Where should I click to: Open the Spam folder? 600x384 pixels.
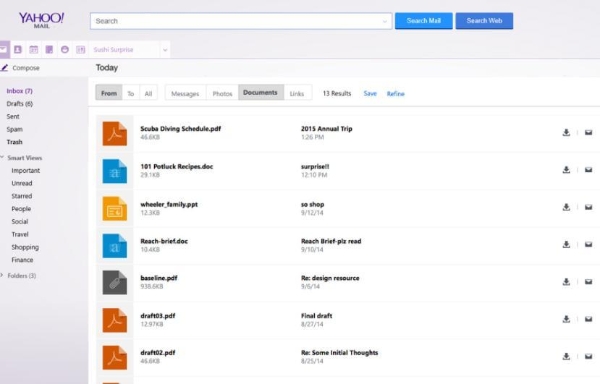coord(15,129)
